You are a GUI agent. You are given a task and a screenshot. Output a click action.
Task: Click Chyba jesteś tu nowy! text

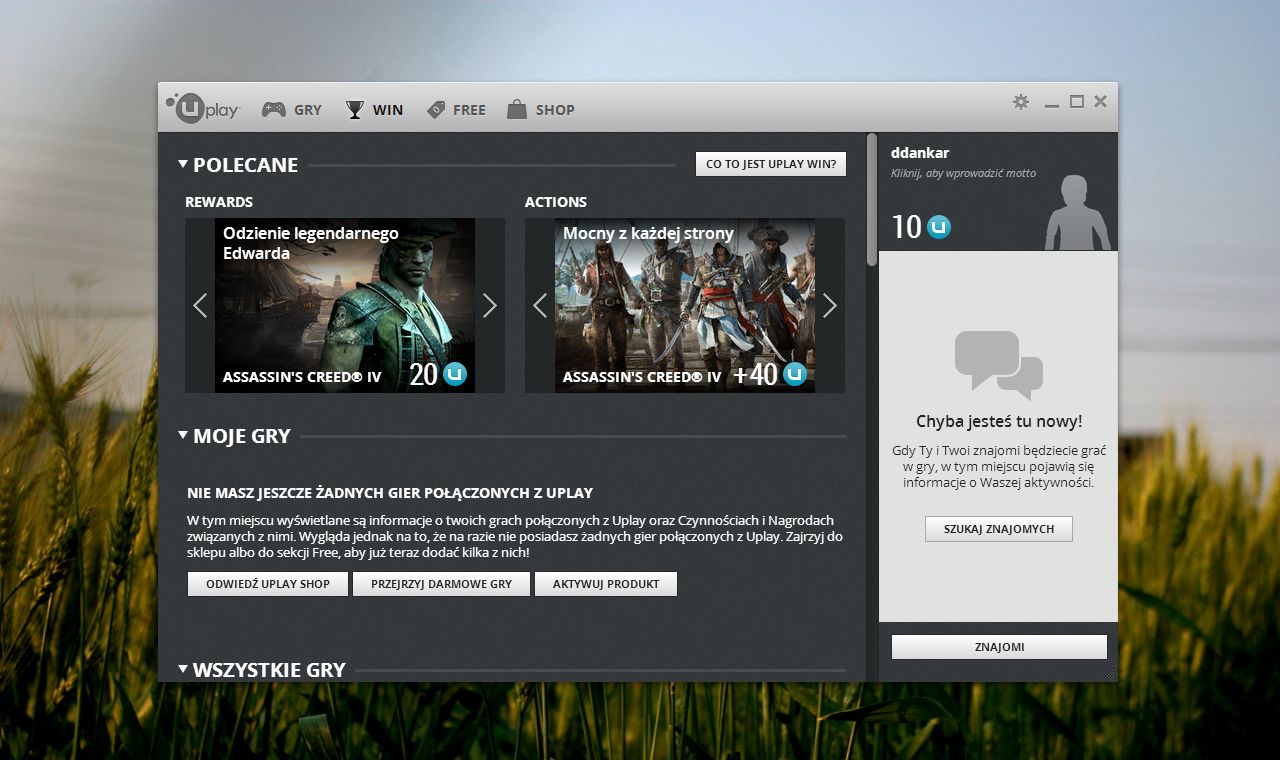coord(999,422)
